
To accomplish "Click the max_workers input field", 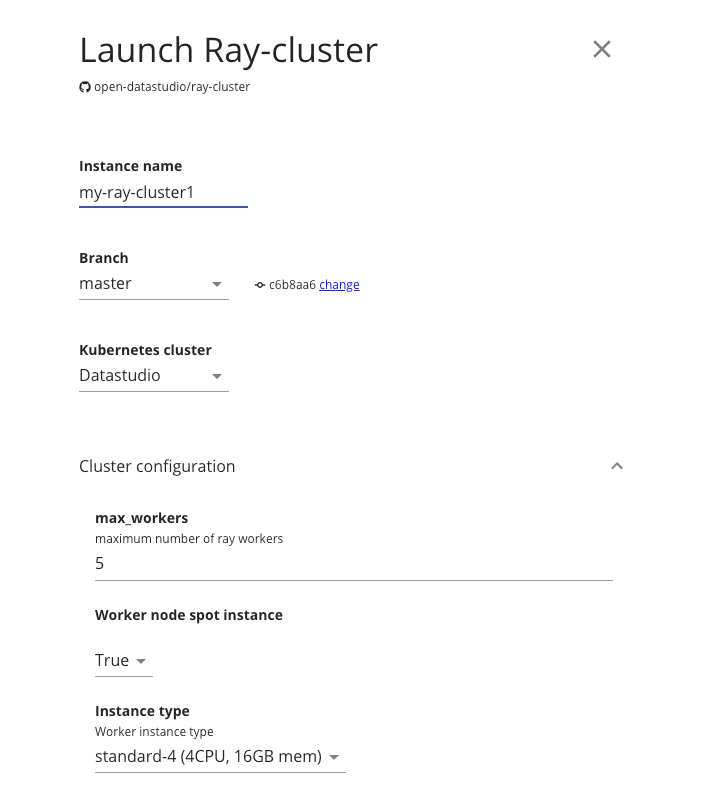I will pos(354,564).
